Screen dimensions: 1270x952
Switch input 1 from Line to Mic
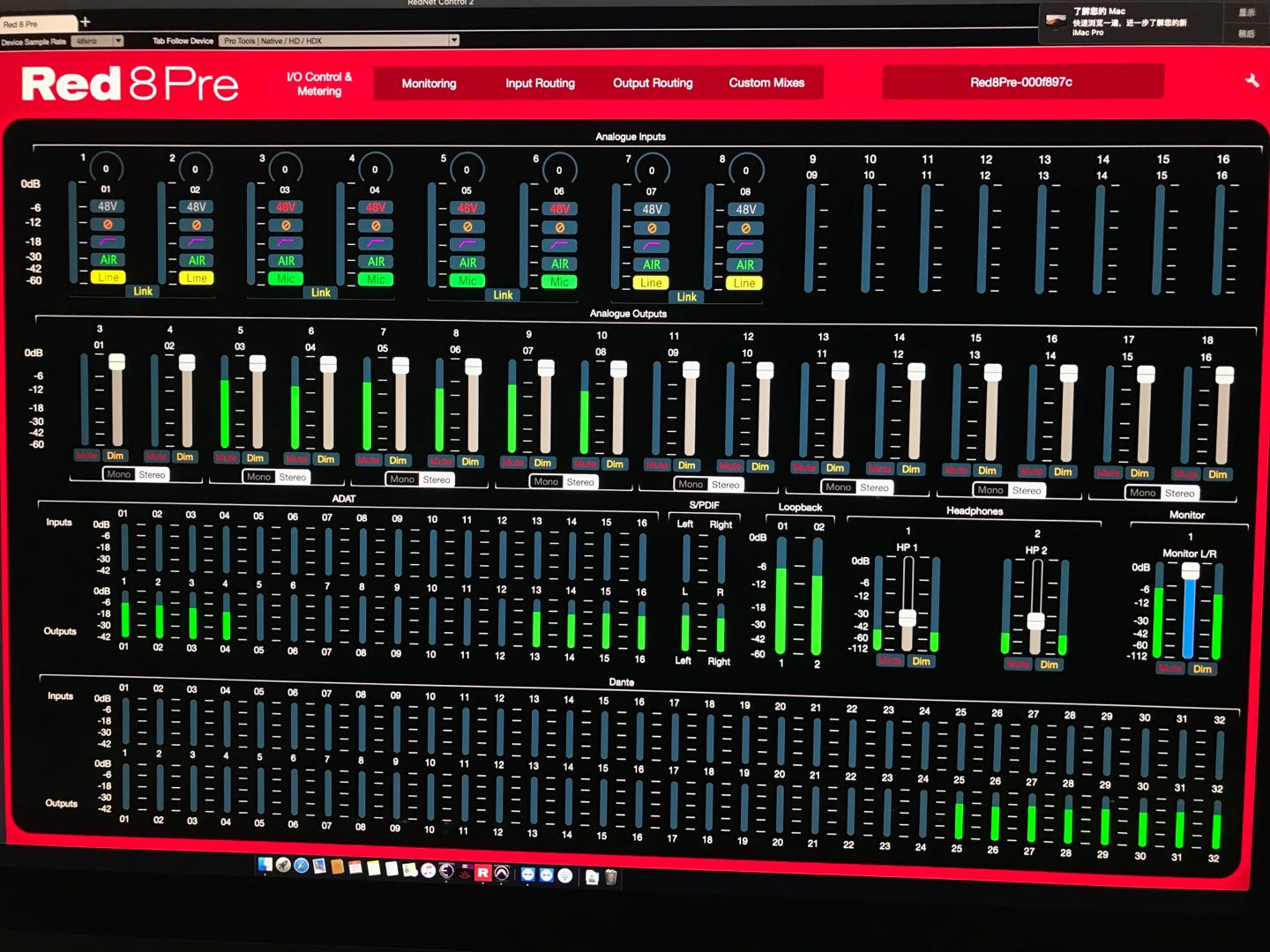(108, 278)
